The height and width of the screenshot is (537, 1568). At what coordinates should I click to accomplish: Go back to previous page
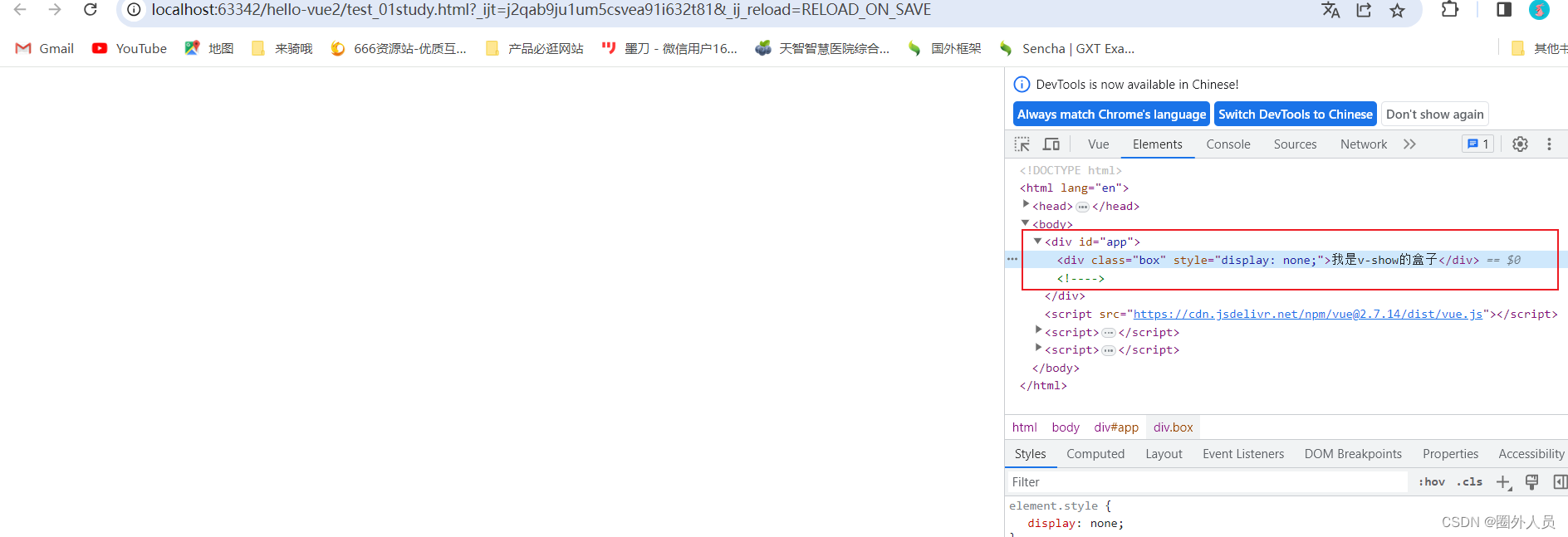tap(20, 10)
